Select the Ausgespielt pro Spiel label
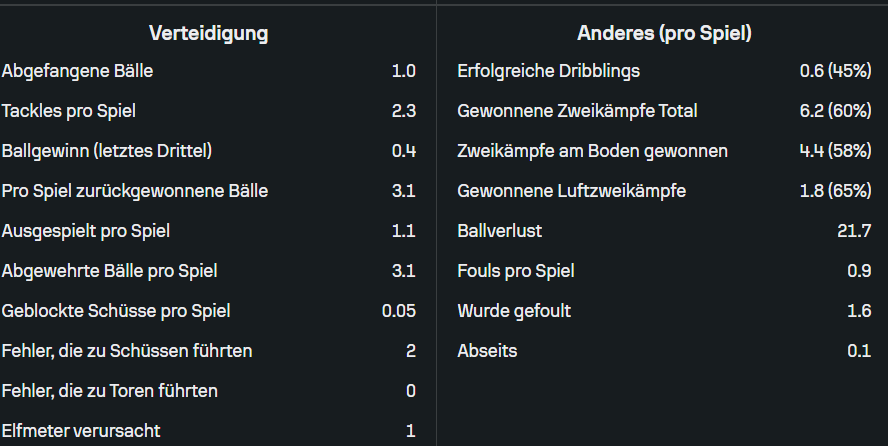 coord(86,231)
